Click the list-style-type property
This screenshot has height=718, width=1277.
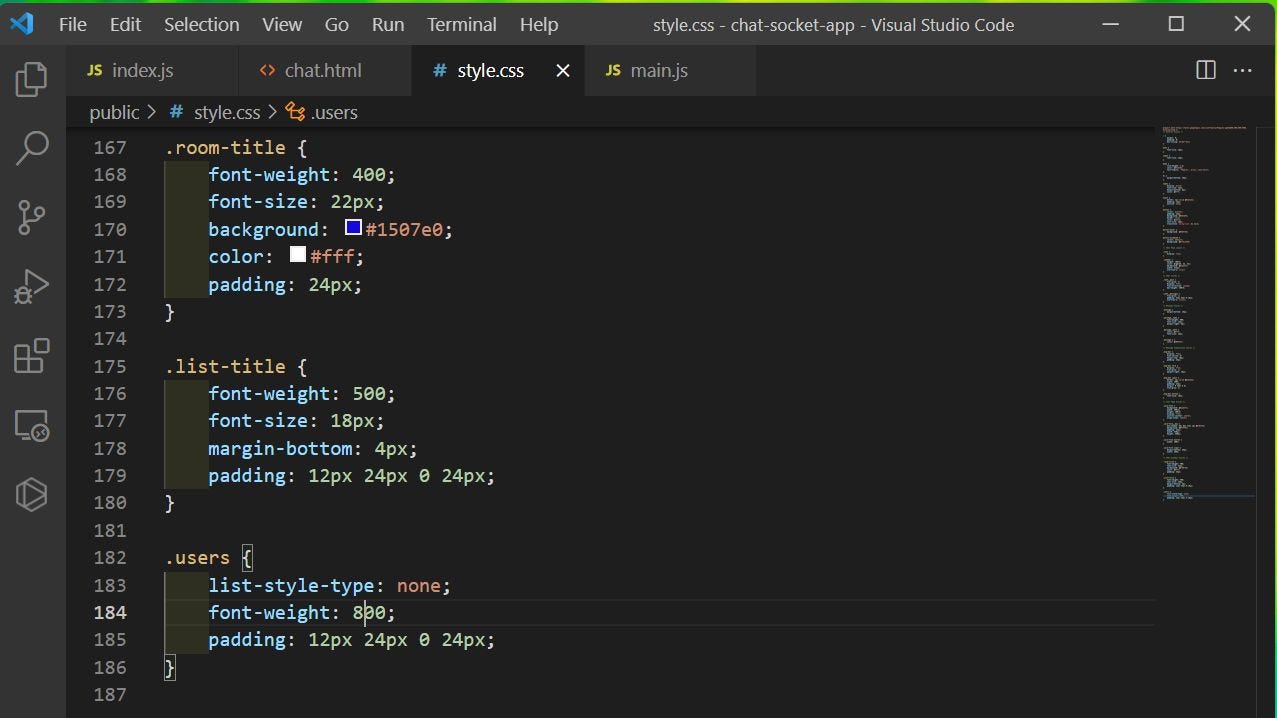291,585
